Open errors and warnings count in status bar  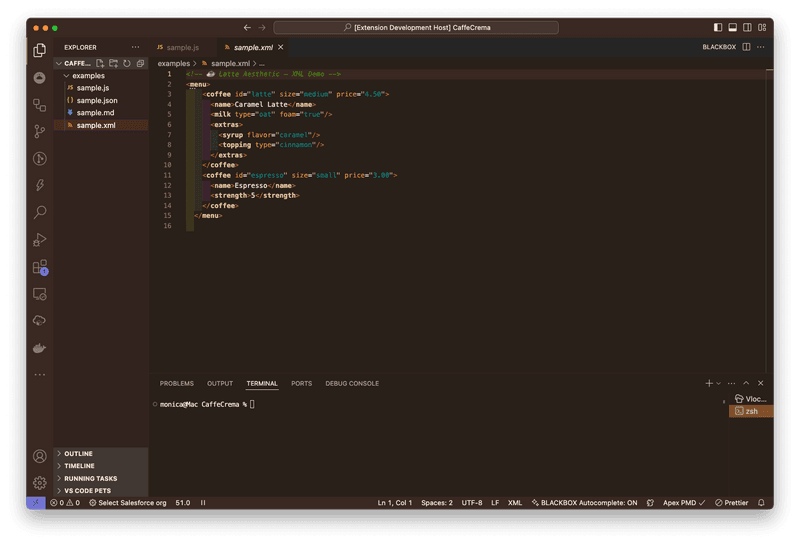click(65, 503)
